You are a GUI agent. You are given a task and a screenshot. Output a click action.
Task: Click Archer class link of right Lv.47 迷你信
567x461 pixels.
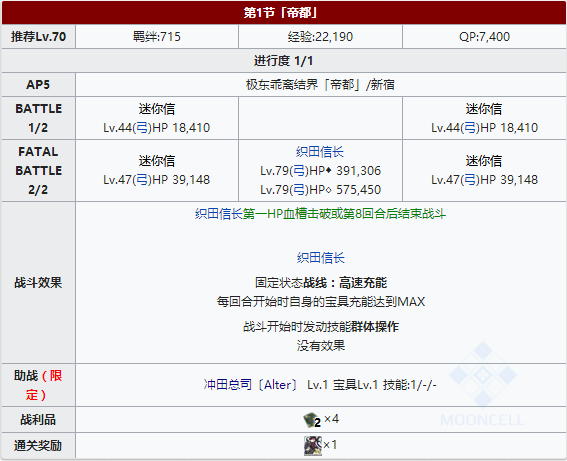click(x=470, y=180)
